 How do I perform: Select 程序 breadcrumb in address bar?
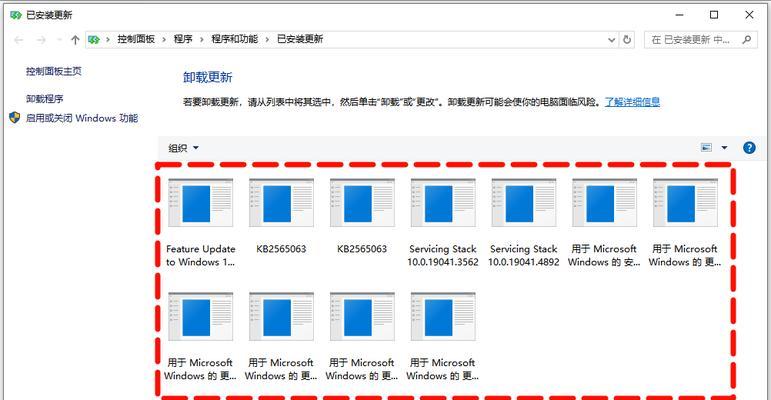pyautogui.click(x=183, y=39)
